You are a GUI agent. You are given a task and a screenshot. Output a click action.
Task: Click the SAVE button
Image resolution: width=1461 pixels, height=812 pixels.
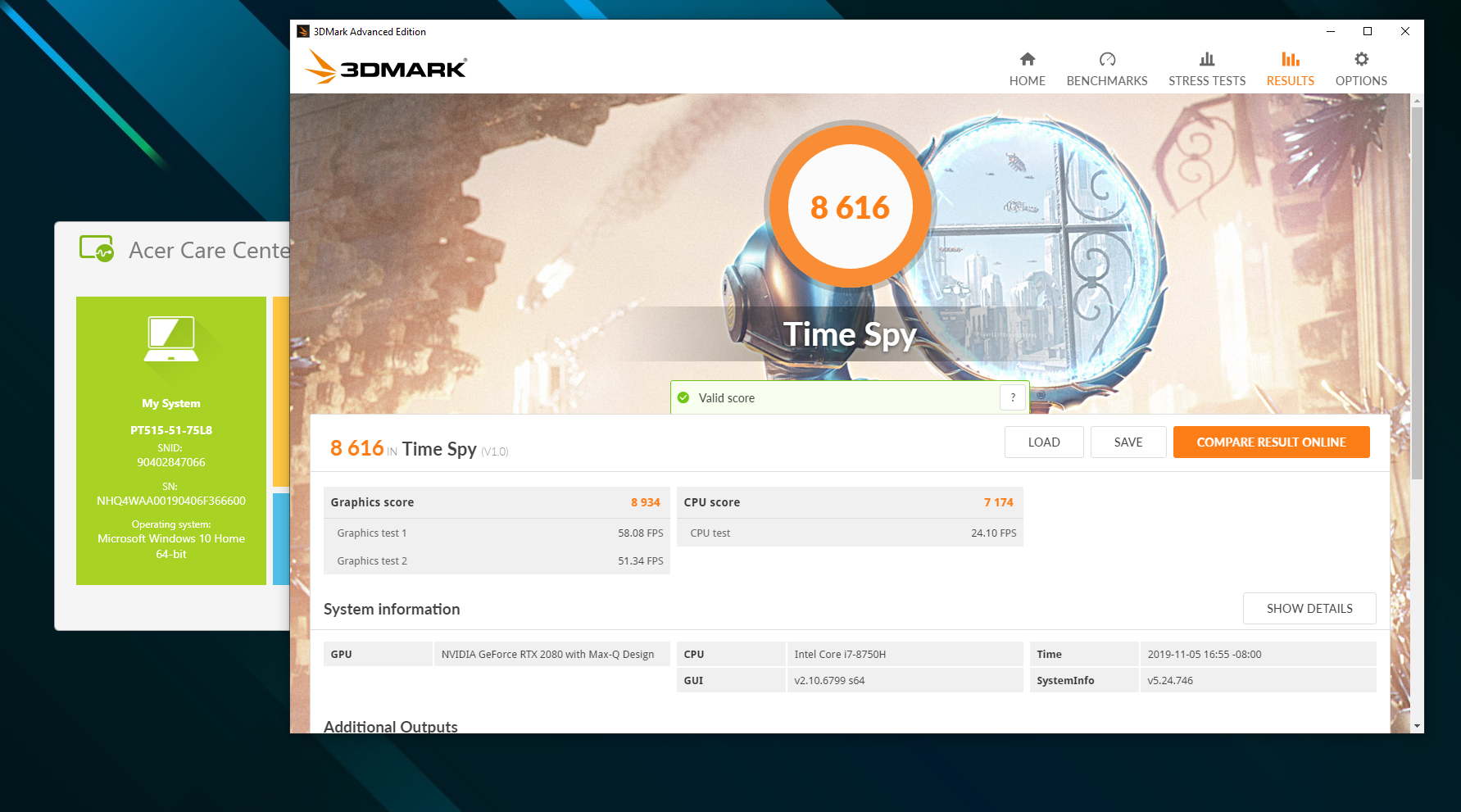1128,442
